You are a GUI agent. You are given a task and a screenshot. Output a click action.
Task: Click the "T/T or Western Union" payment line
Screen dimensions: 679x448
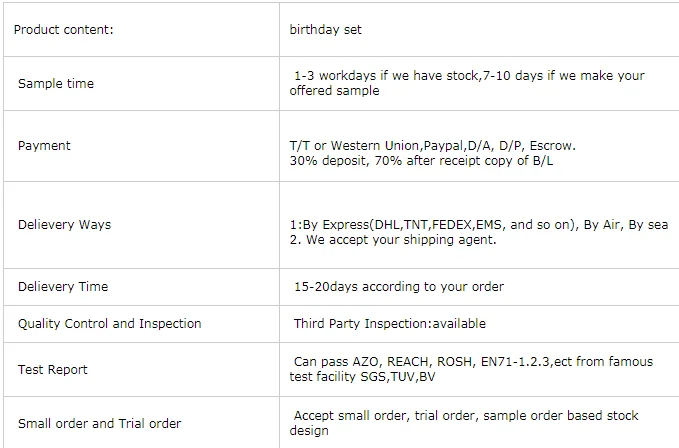coord(432,146)
